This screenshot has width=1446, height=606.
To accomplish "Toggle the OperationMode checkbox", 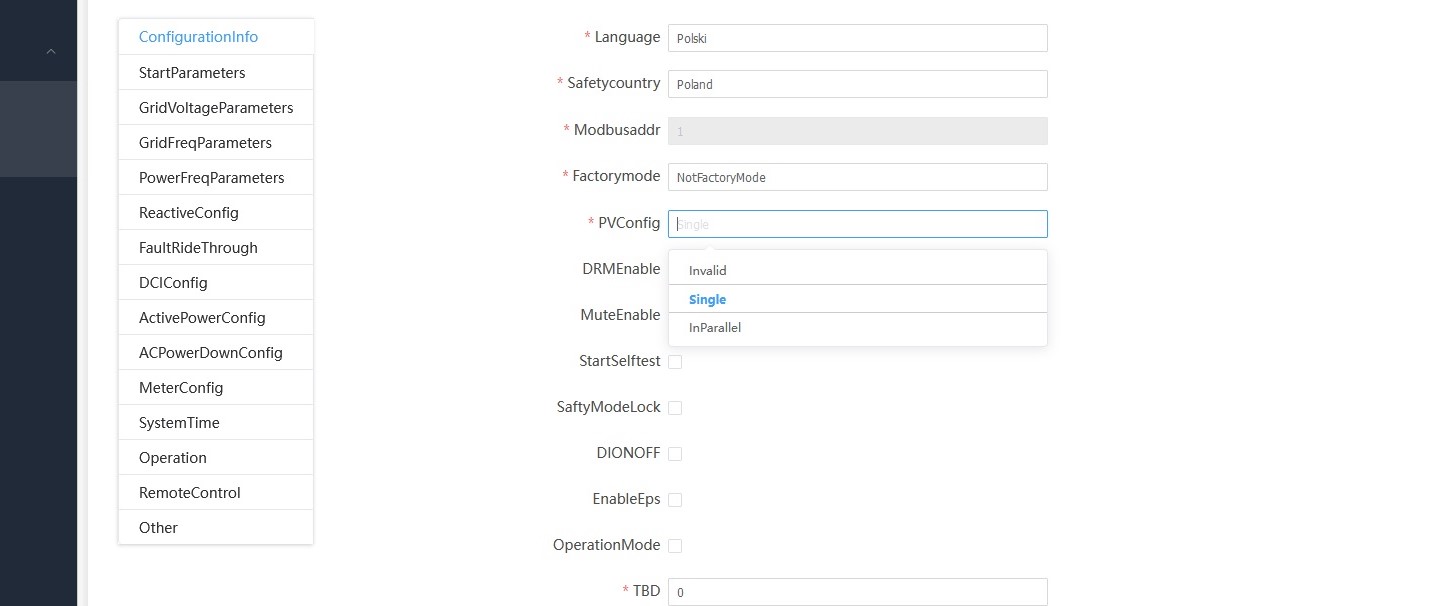I will [675, 546].
